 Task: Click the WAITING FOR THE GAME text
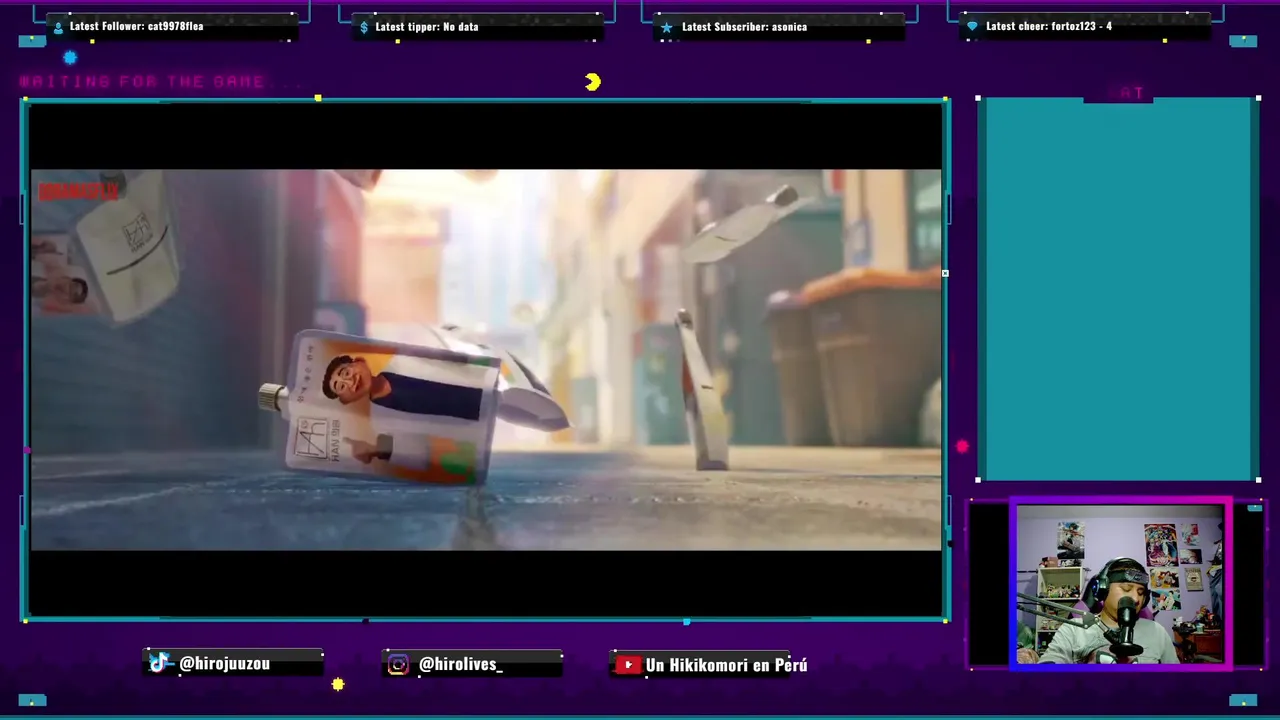coord(142,82)
